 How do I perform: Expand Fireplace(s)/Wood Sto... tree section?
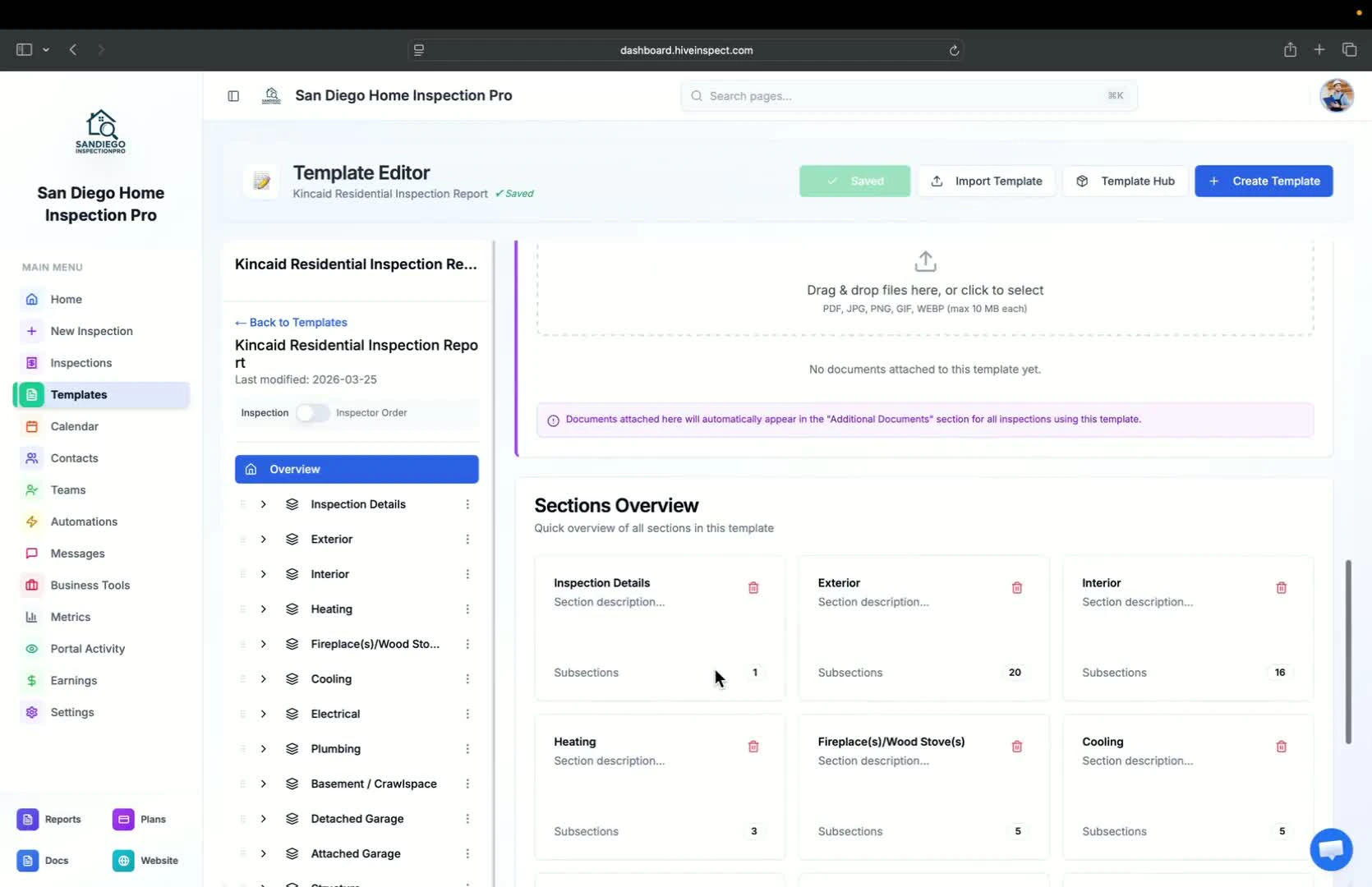[264, 644]
